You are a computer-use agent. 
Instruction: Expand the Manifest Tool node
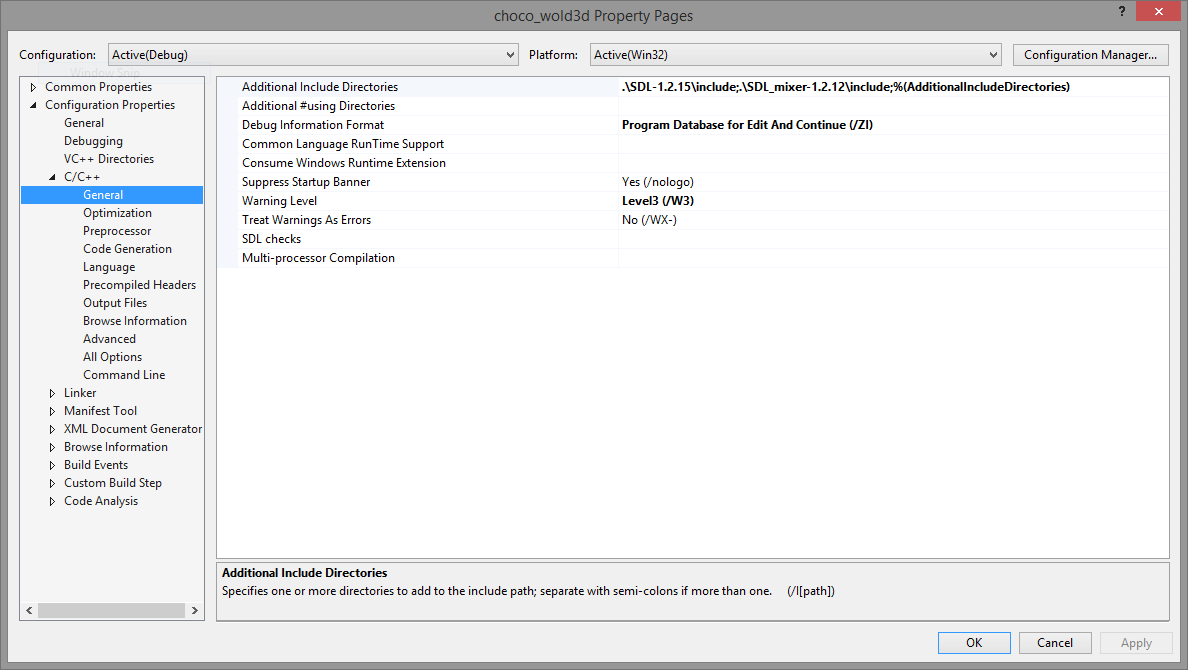53,411
